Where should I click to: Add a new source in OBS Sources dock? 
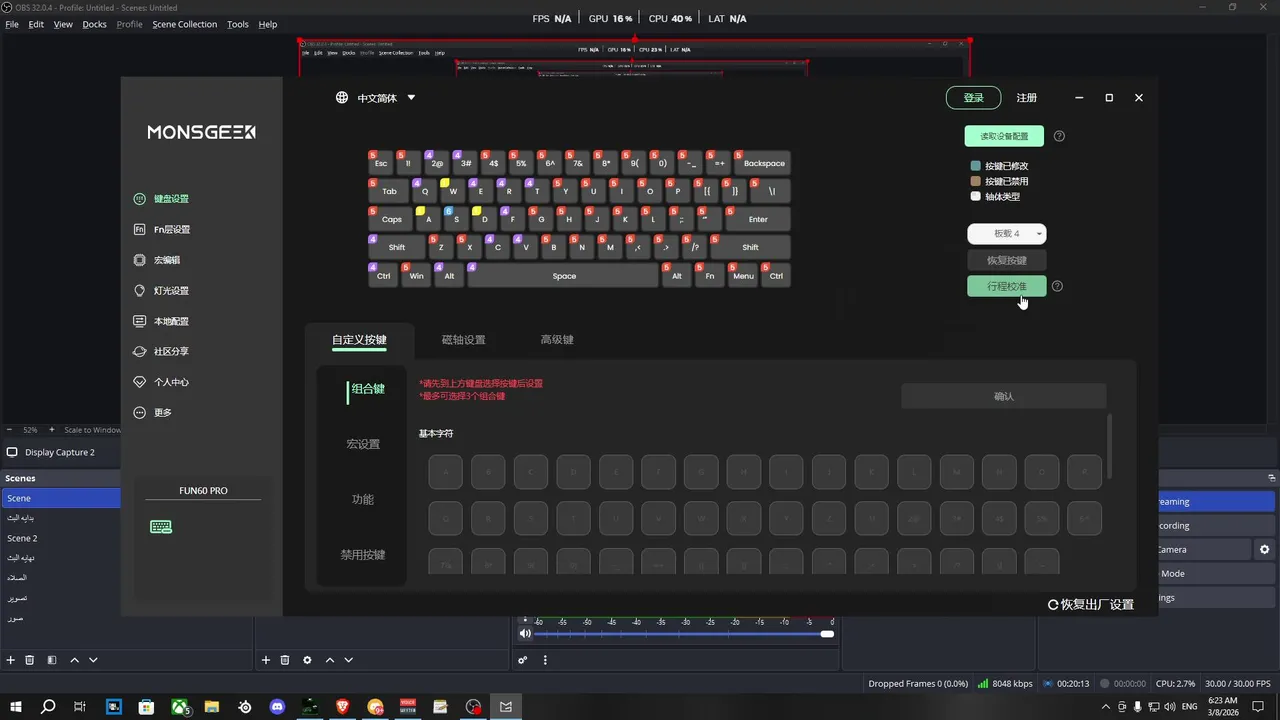(x=266, y=660)
